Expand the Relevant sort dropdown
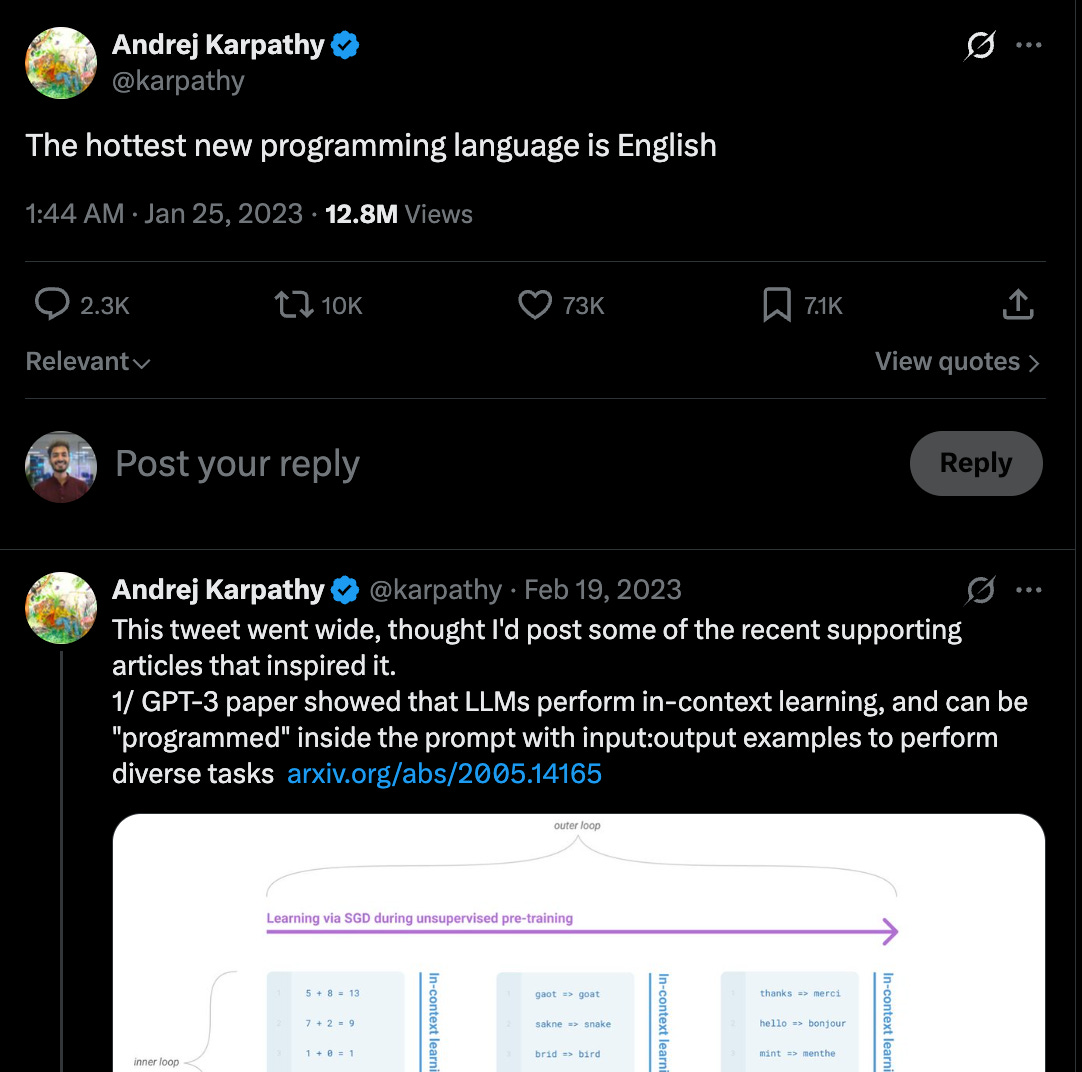 pos(88,361)
